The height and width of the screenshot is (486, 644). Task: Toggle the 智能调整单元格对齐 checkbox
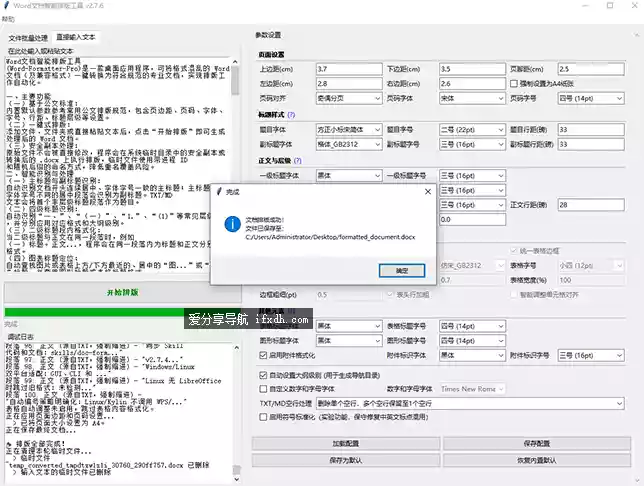(x=513, y=295)
